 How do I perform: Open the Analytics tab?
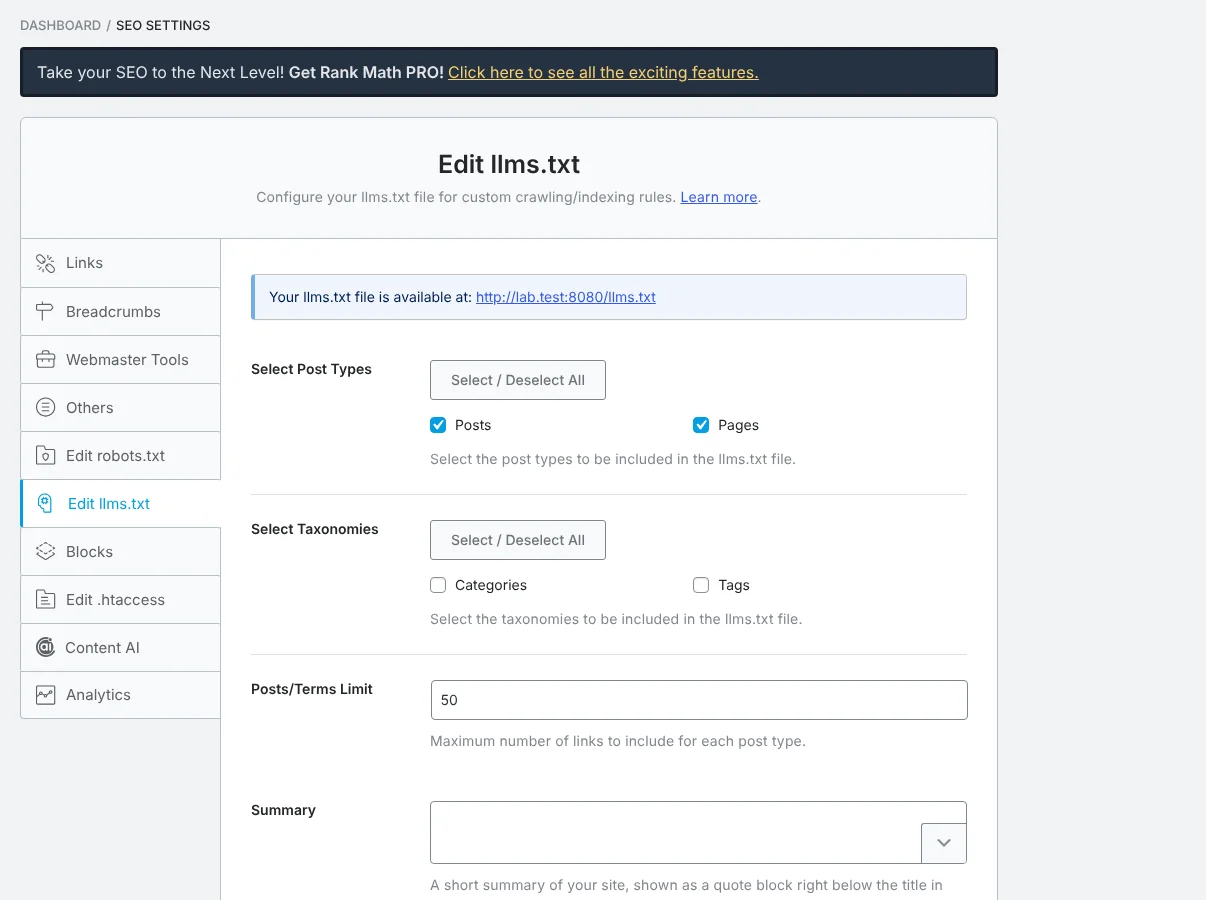click(x=120, y=694)
